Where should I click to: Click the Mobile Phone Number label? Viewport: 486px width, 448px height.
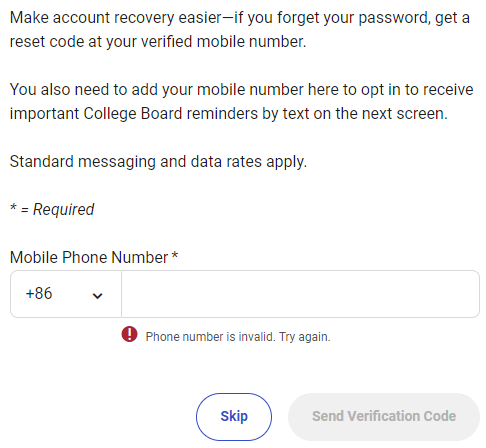click(x=89, y=257)
